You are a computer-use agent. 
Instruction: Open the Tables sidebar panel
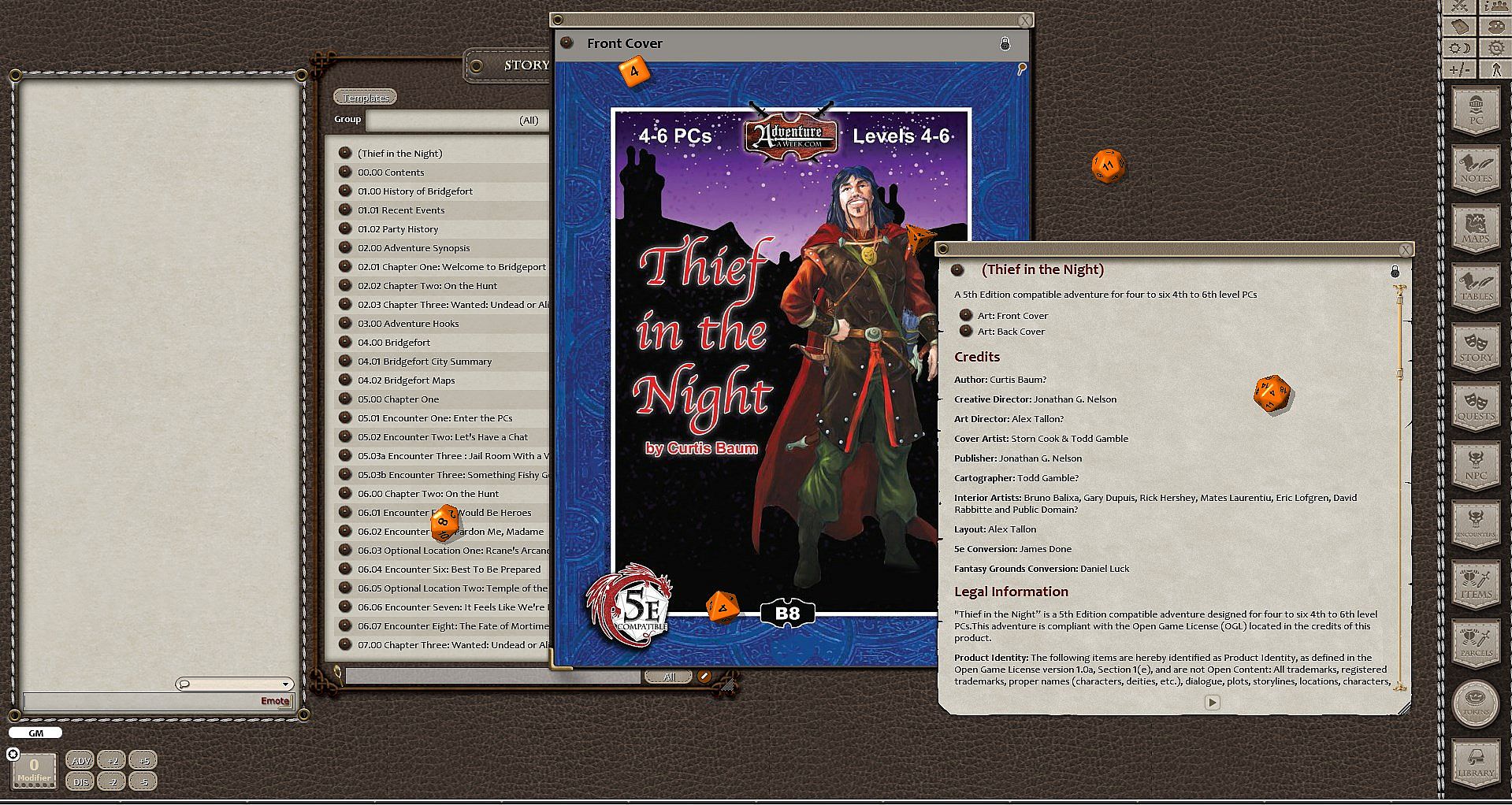pyautogui.click(x=1476, y=287)
